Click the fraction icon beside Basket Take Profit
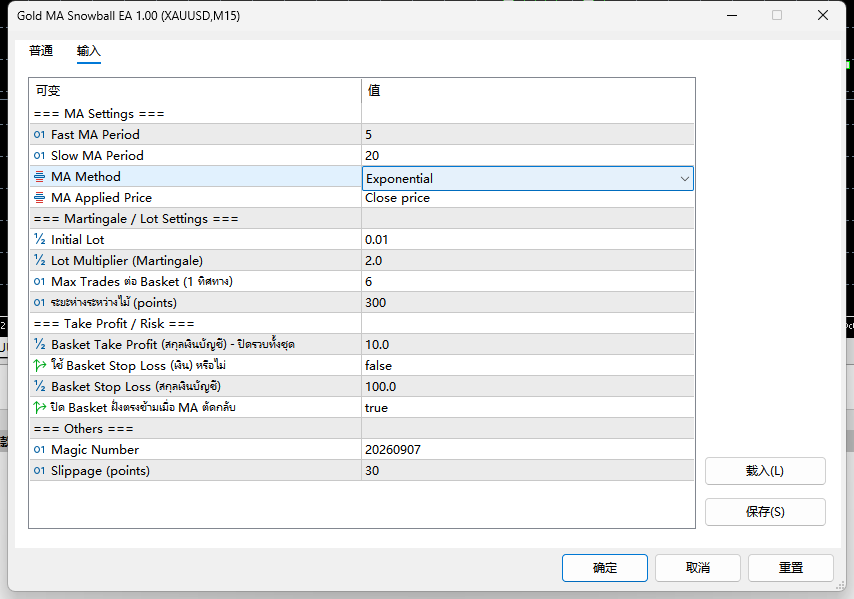 click(x=39, y=345)
